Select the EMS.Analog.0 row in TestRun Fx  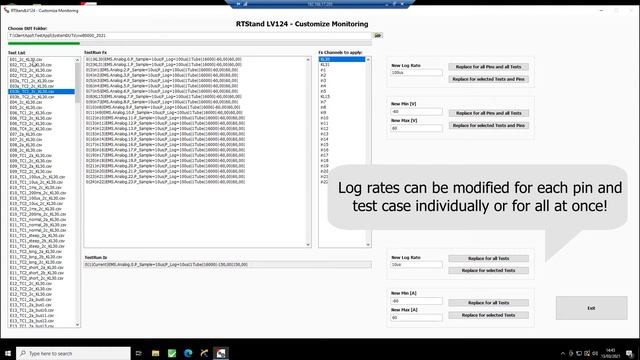(x=164, y=59)
